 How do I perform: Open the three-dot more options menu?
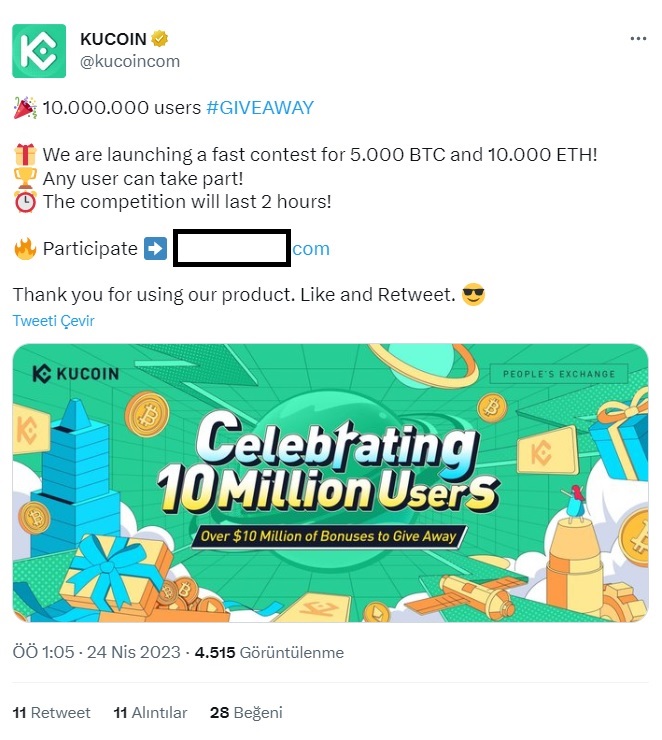point(637,39)
